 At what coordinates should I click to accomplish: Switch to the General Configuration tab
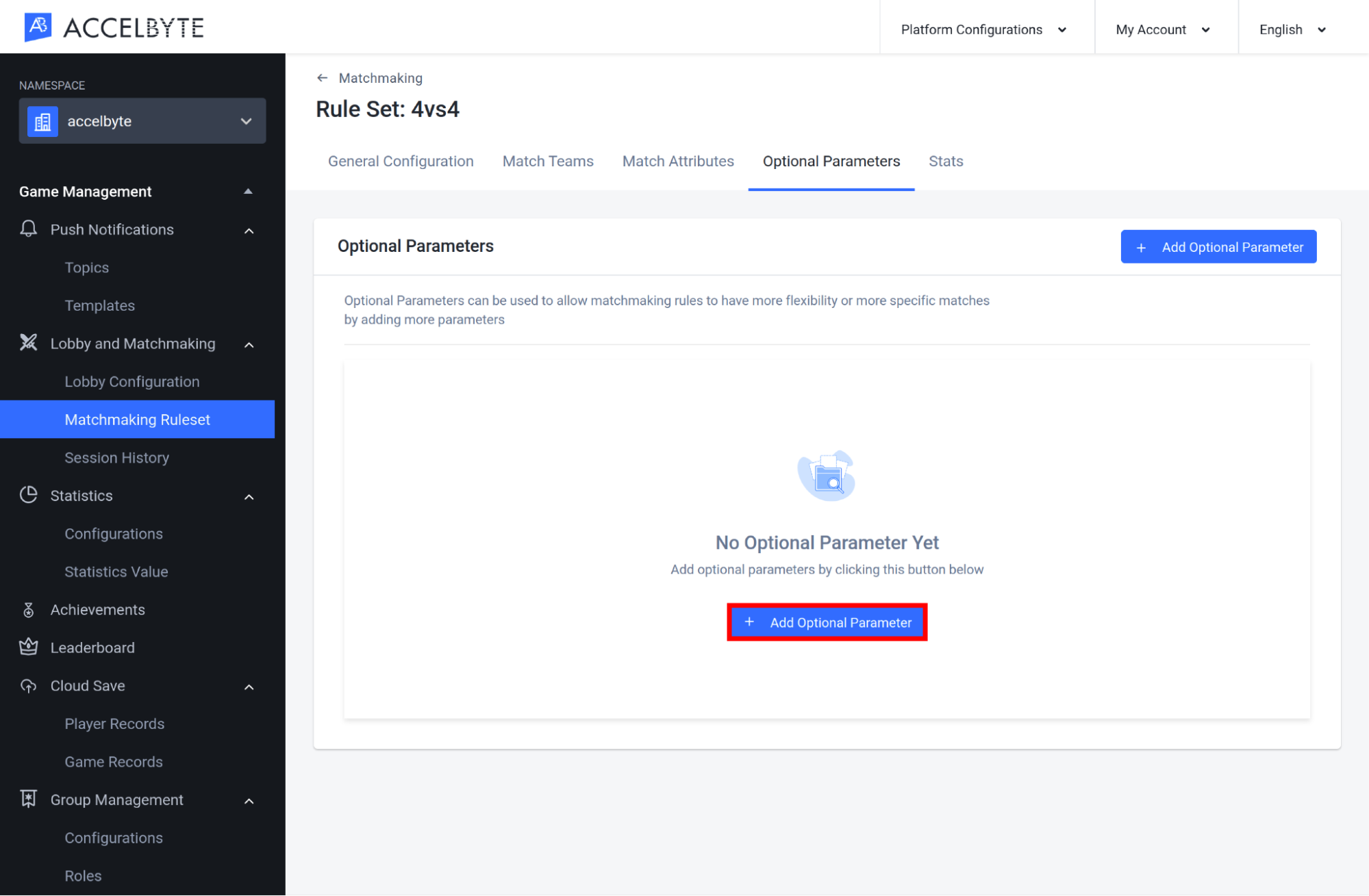[x=401, y=161]
